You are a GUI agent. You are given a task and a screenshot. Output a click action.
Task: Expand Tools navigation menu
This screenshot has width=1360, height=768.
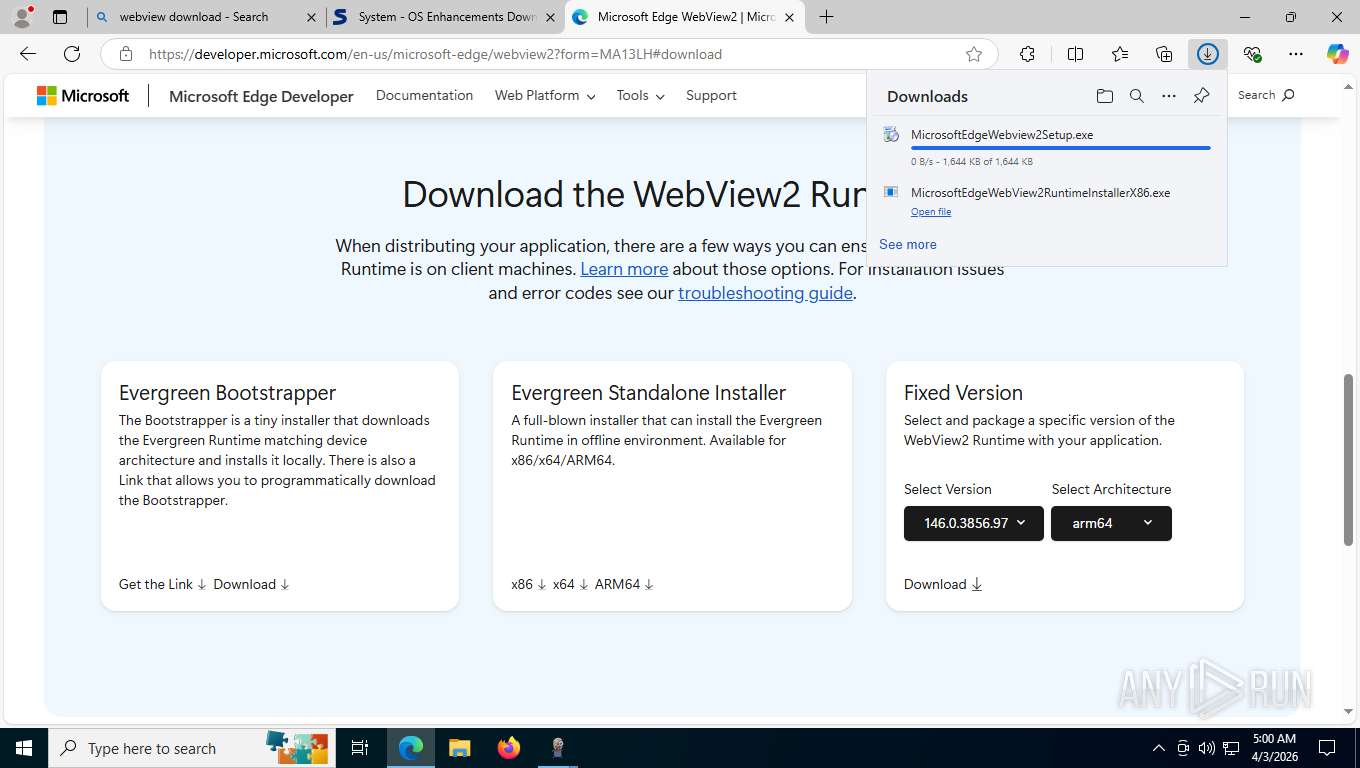point(640,96)
